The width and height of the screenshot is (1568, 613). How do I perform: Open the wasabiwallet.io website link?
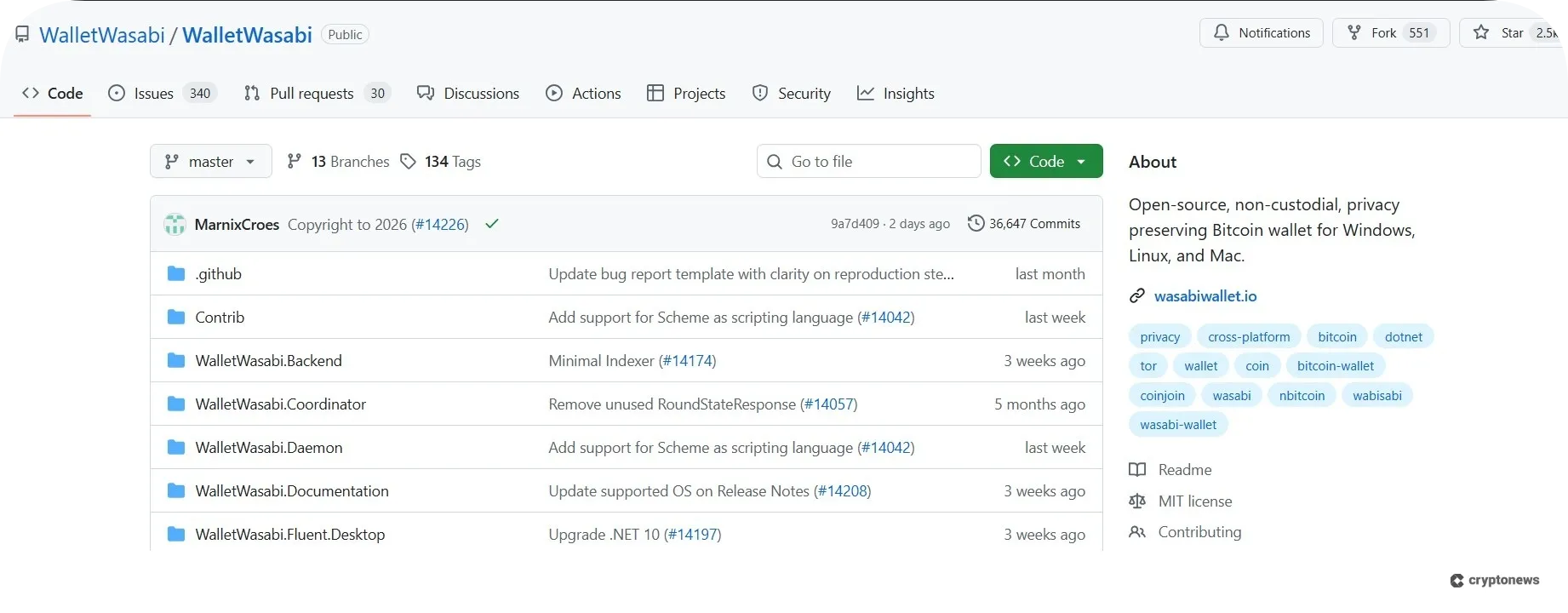[1205, 295]
